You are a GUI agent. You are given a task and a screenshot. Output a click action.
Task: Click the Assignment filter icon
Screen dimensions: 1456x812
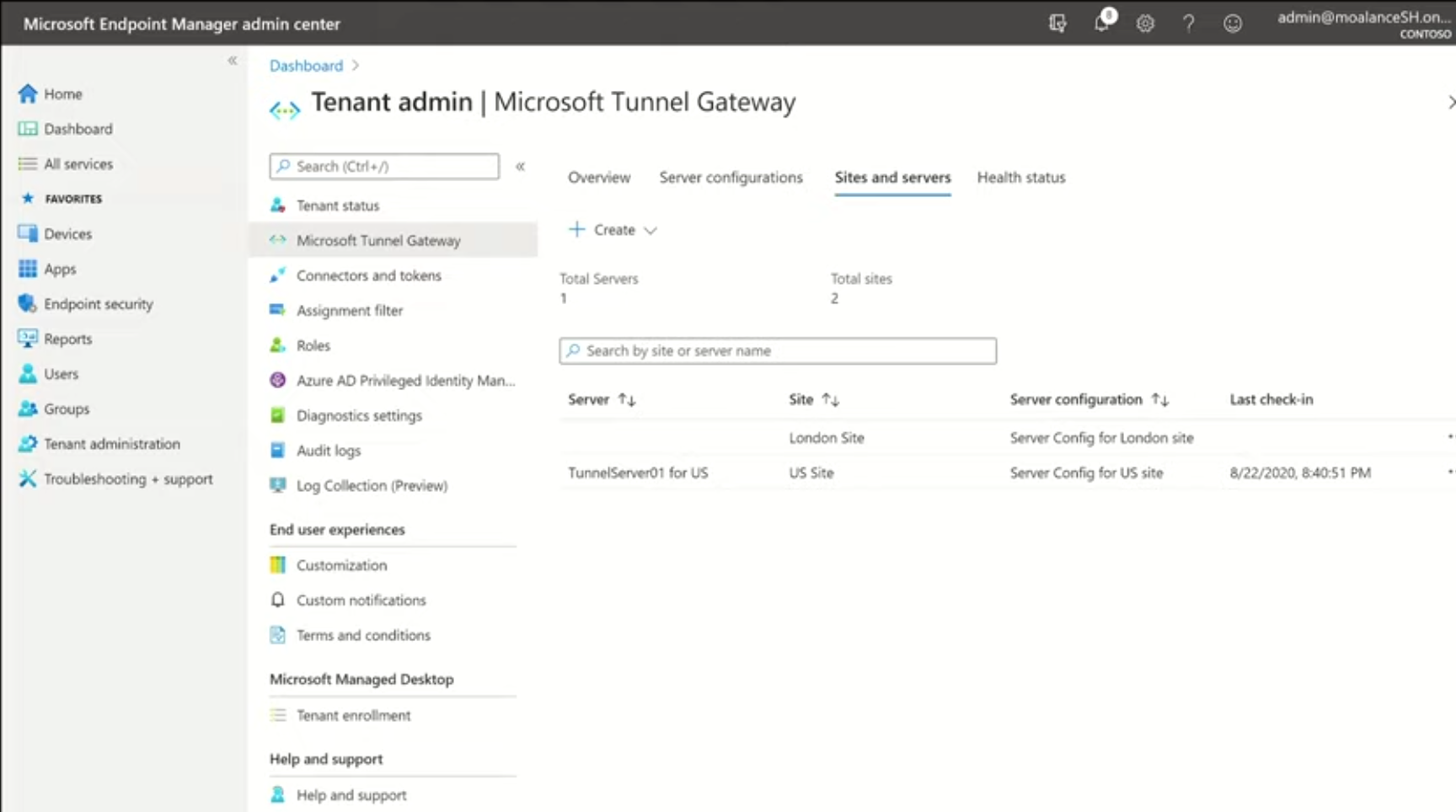[277, 310]
